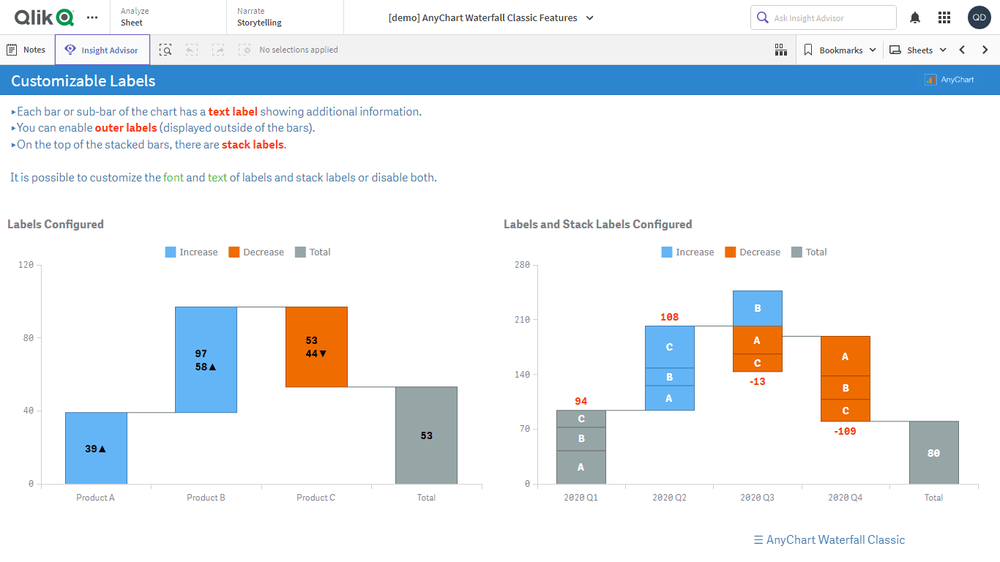Open the QD user profile avatar
The height and width of the screenshot is (562, 1000).
(x=979, y=17)
